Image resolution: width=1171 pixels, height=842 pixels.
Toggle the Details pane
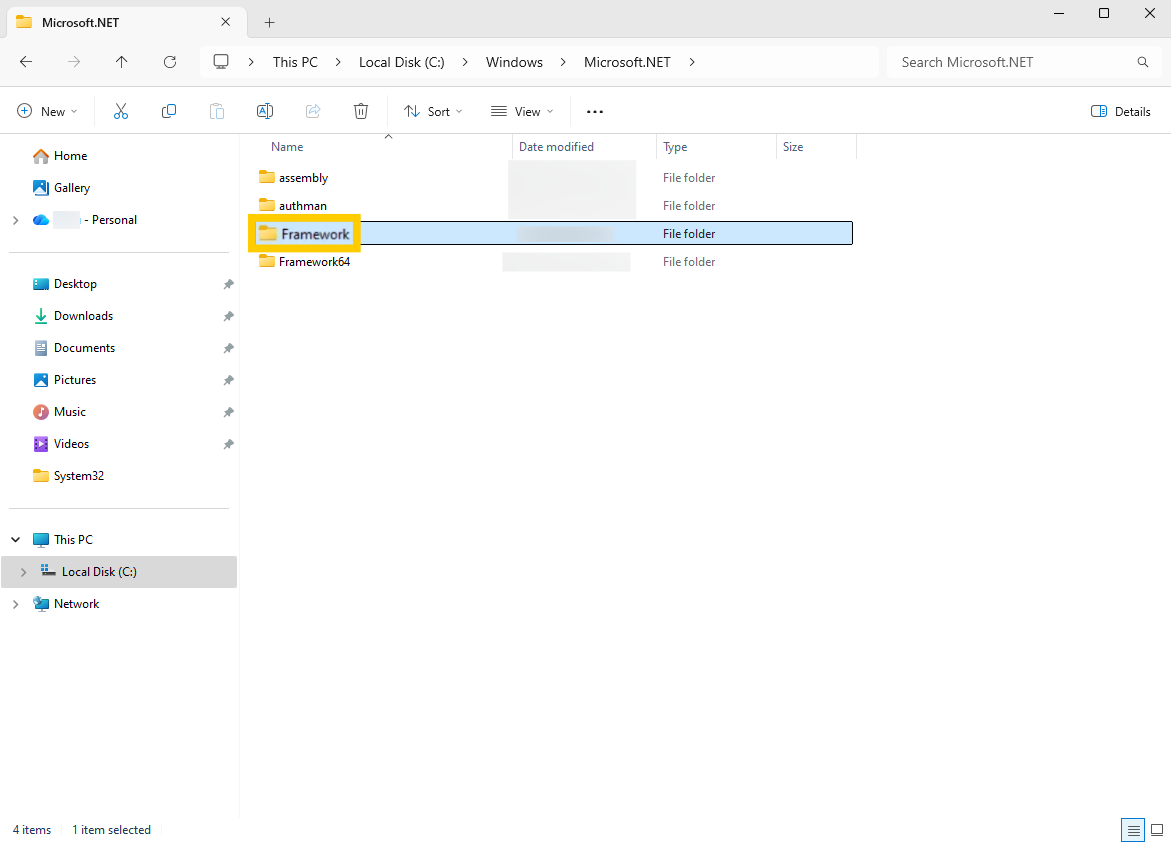click(x=1120, y=111)
